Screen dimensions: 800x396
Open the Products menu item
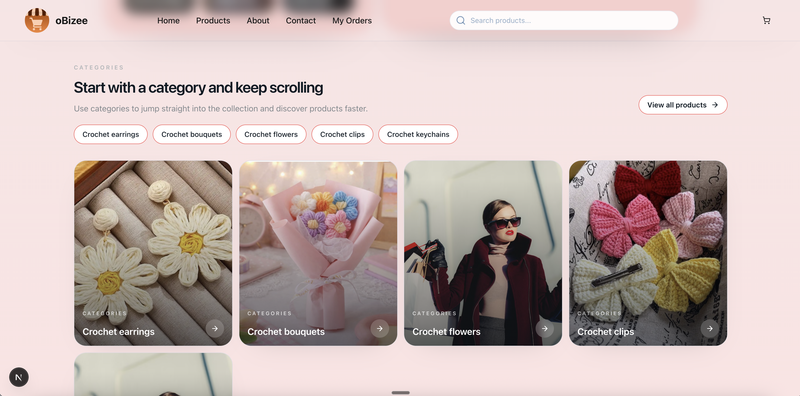(213, 20)
